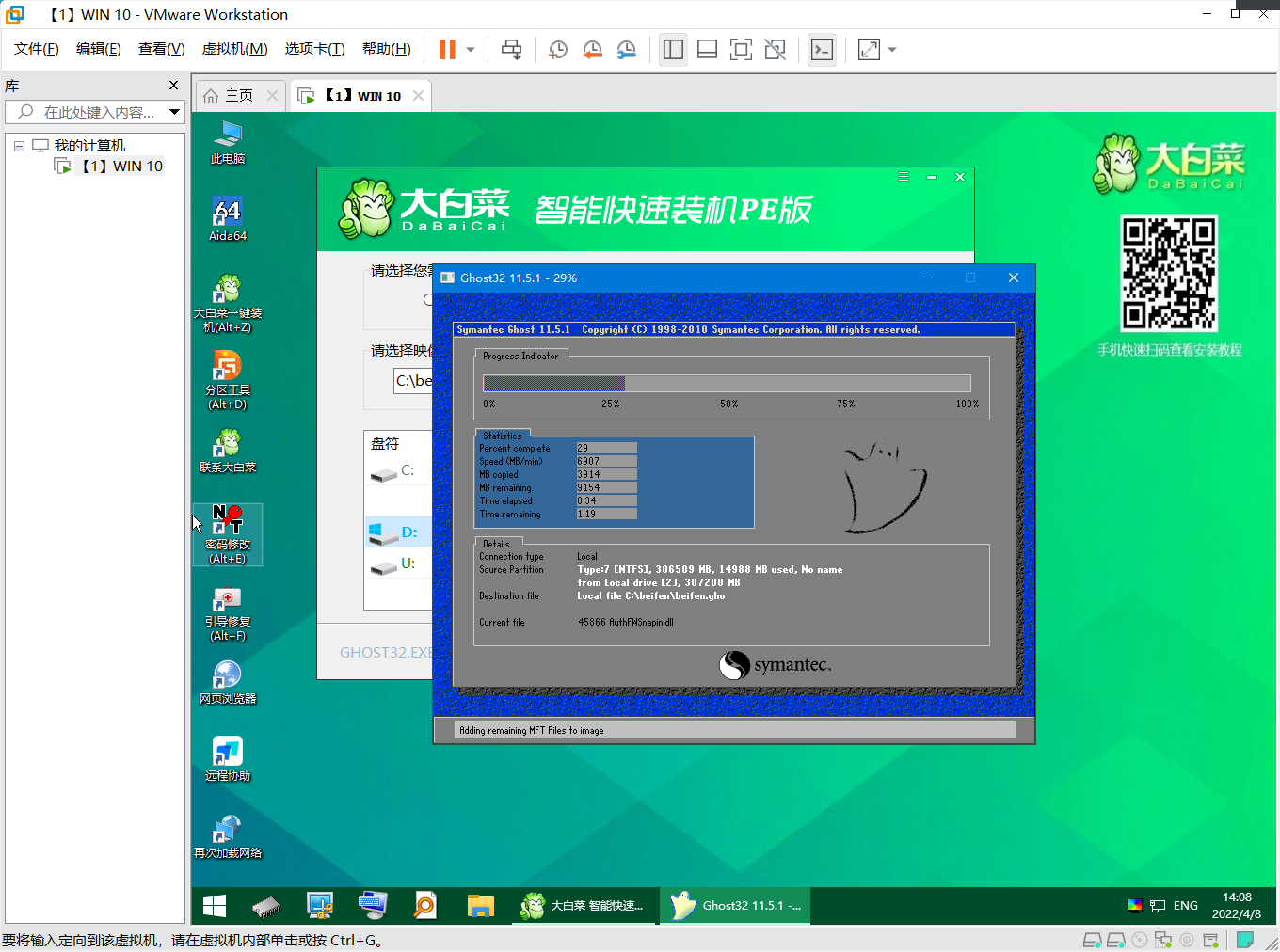1280x952 pixels.
Task: Open the 此电脑 desktop icon
Action: click(228, 143)
